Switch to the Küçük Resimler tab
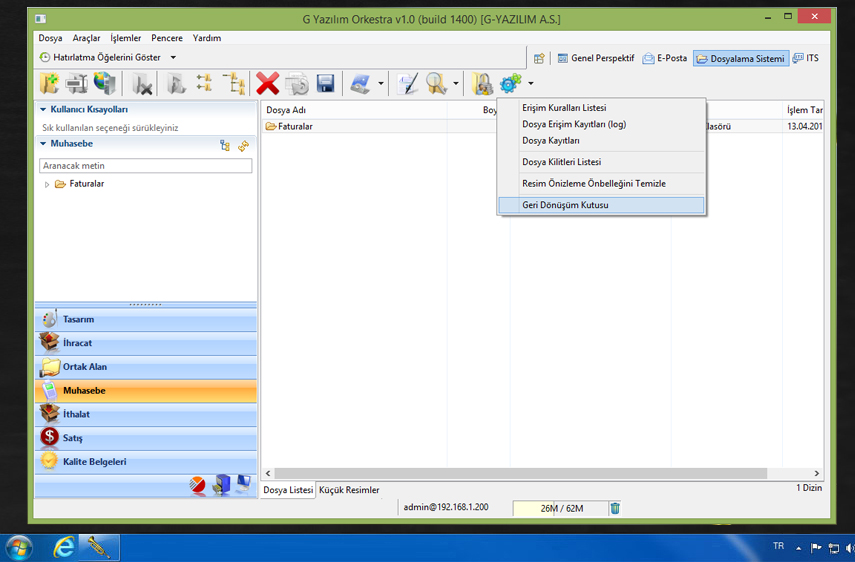855x562 pixels. [x=349, y=490]
